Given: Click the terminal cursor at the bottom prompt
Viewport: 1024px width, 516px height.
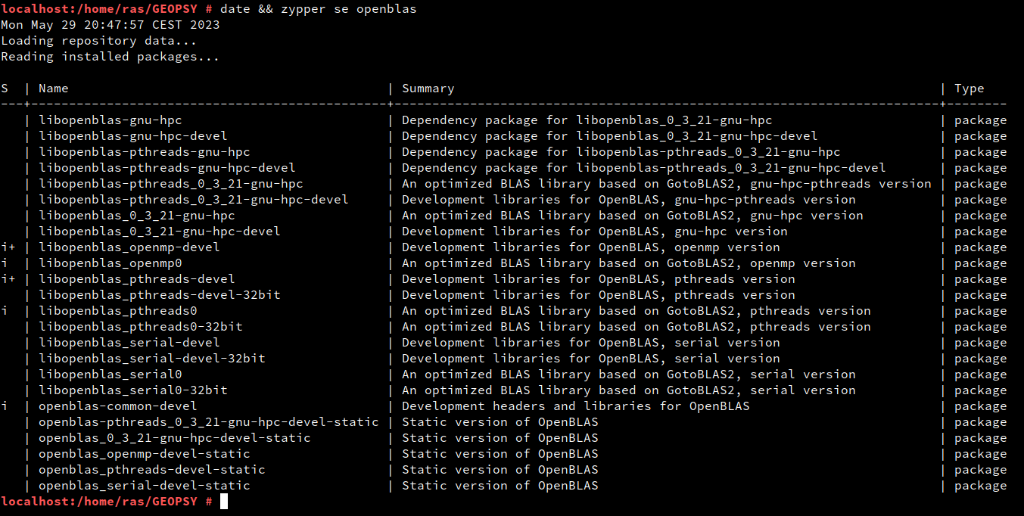Looking at the screenshot, I should (224, 501).
